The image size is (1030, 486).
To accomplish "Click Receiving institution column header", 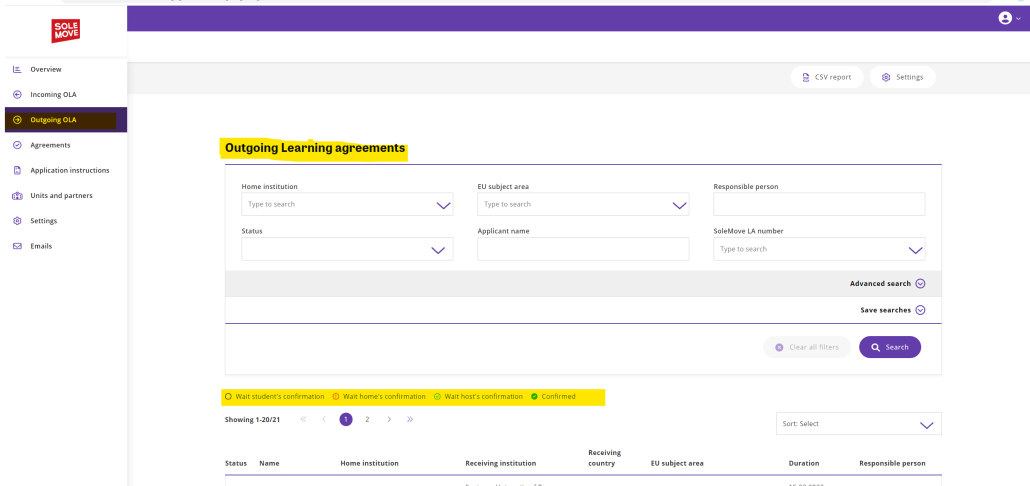I will (501, 464).
